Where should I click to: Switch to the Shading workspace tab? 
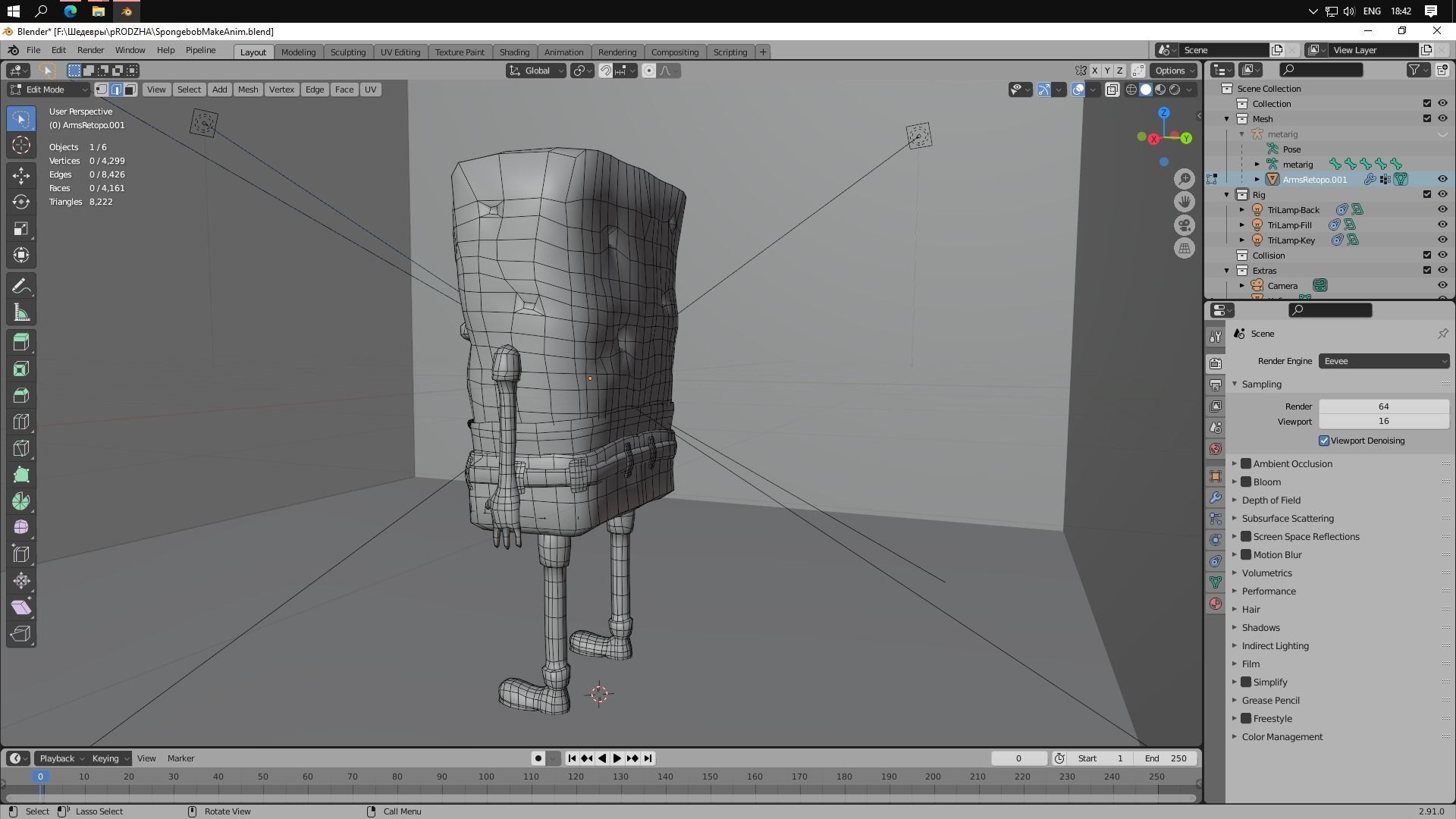pos(514,52)
